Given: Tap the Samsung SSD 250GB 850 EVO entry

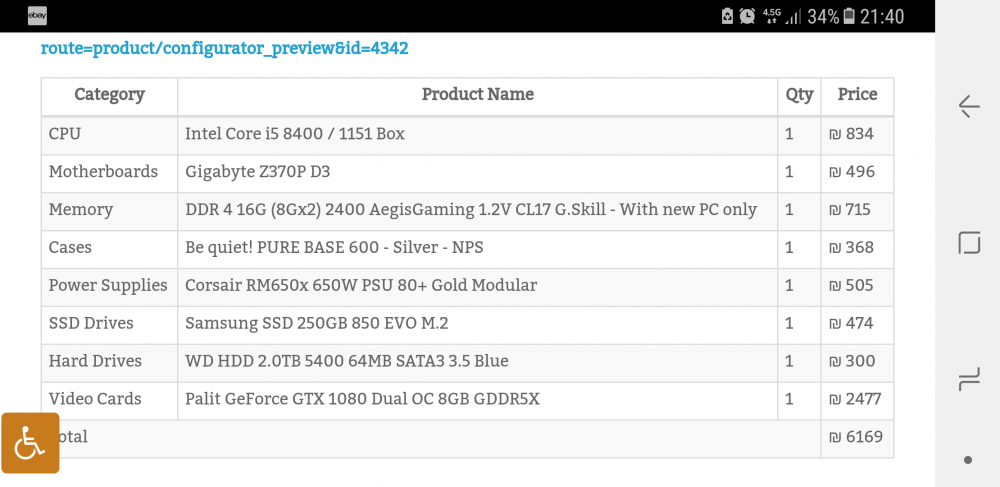Looking at the screenshot, I should [317, 323].
